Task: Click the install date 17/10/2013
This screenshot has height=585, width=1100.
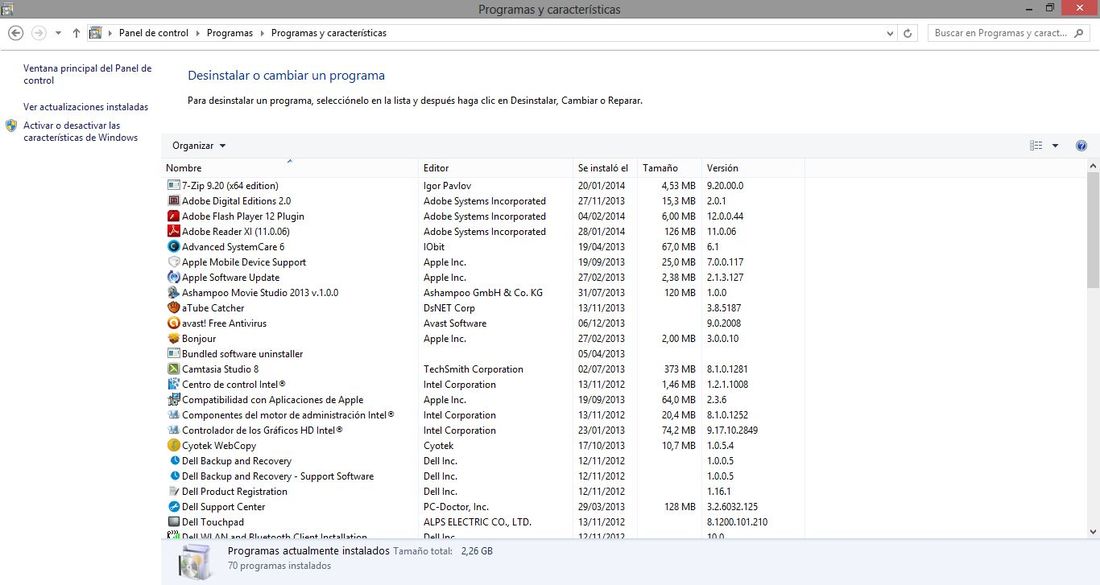Action: [601, 445]
